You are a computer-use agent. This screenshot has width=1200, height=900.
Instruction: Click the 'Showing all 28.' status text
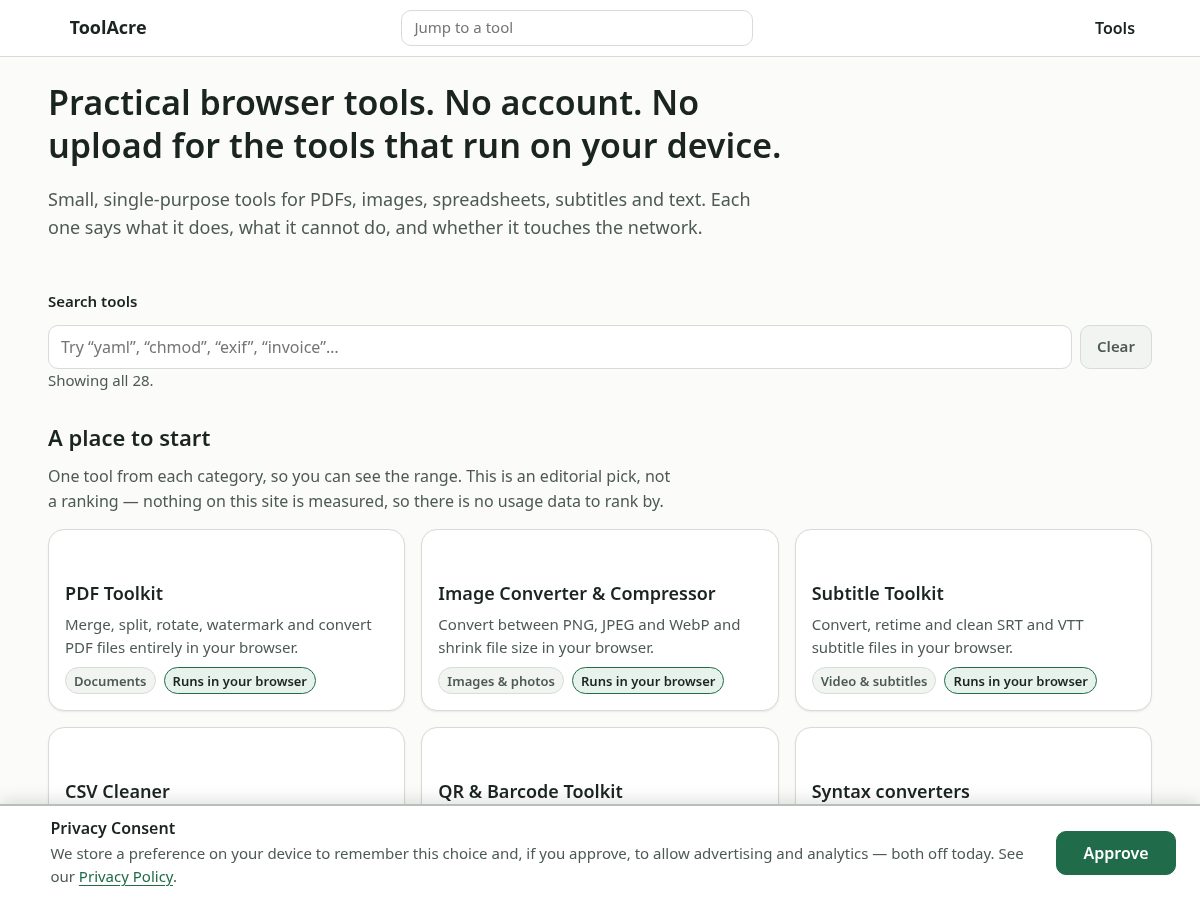point(100,381)
